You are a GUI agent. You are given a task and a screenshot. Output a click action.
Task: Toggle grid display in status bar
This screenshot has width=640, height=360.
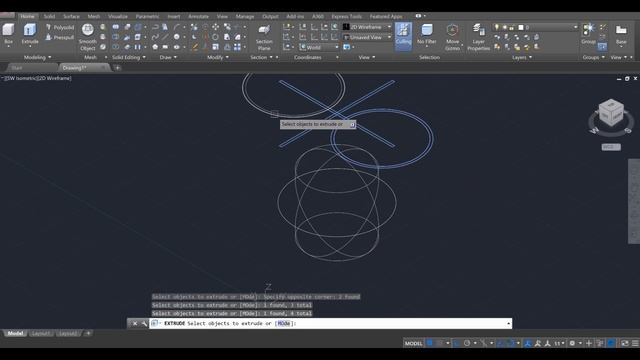click(x=429, y=343)
